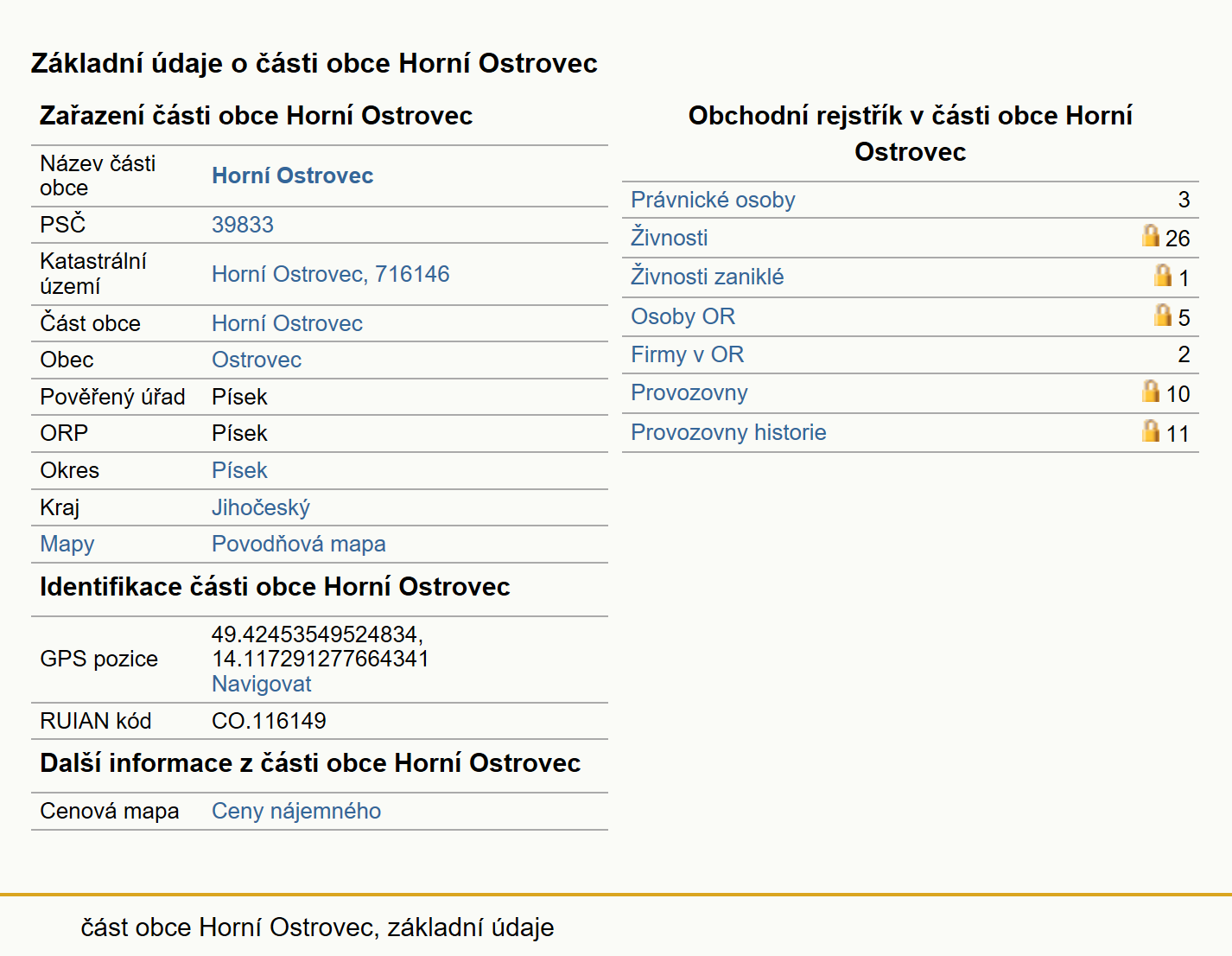Click footer text část obce Horní Ostrovec, základní údaje
The width and height of the screenshot is (1232, 956).
point(318,927)
